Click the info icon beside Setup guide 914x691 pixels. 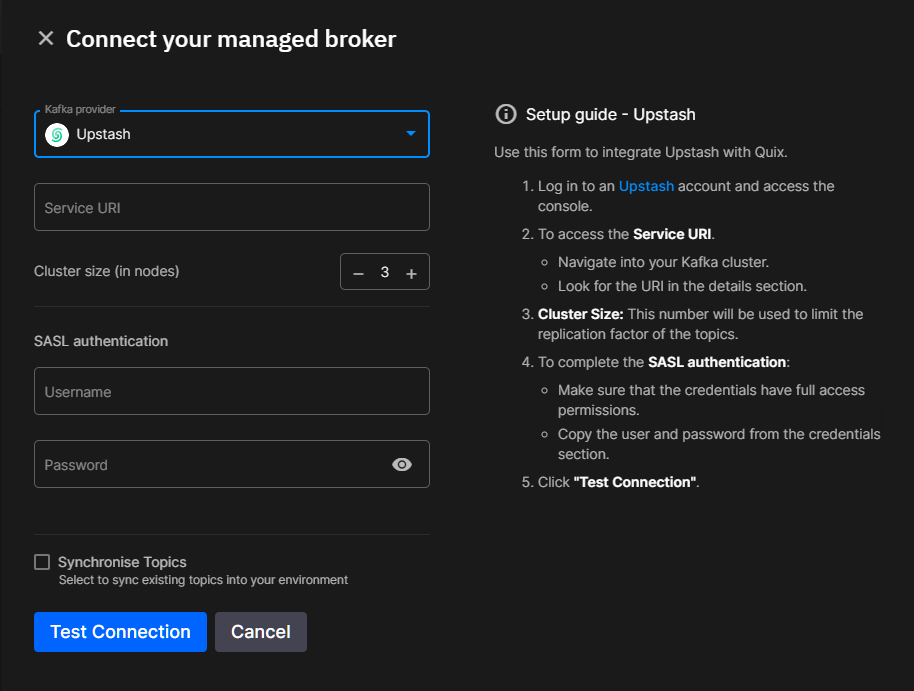pyautogui.click(x=506, y=114)
